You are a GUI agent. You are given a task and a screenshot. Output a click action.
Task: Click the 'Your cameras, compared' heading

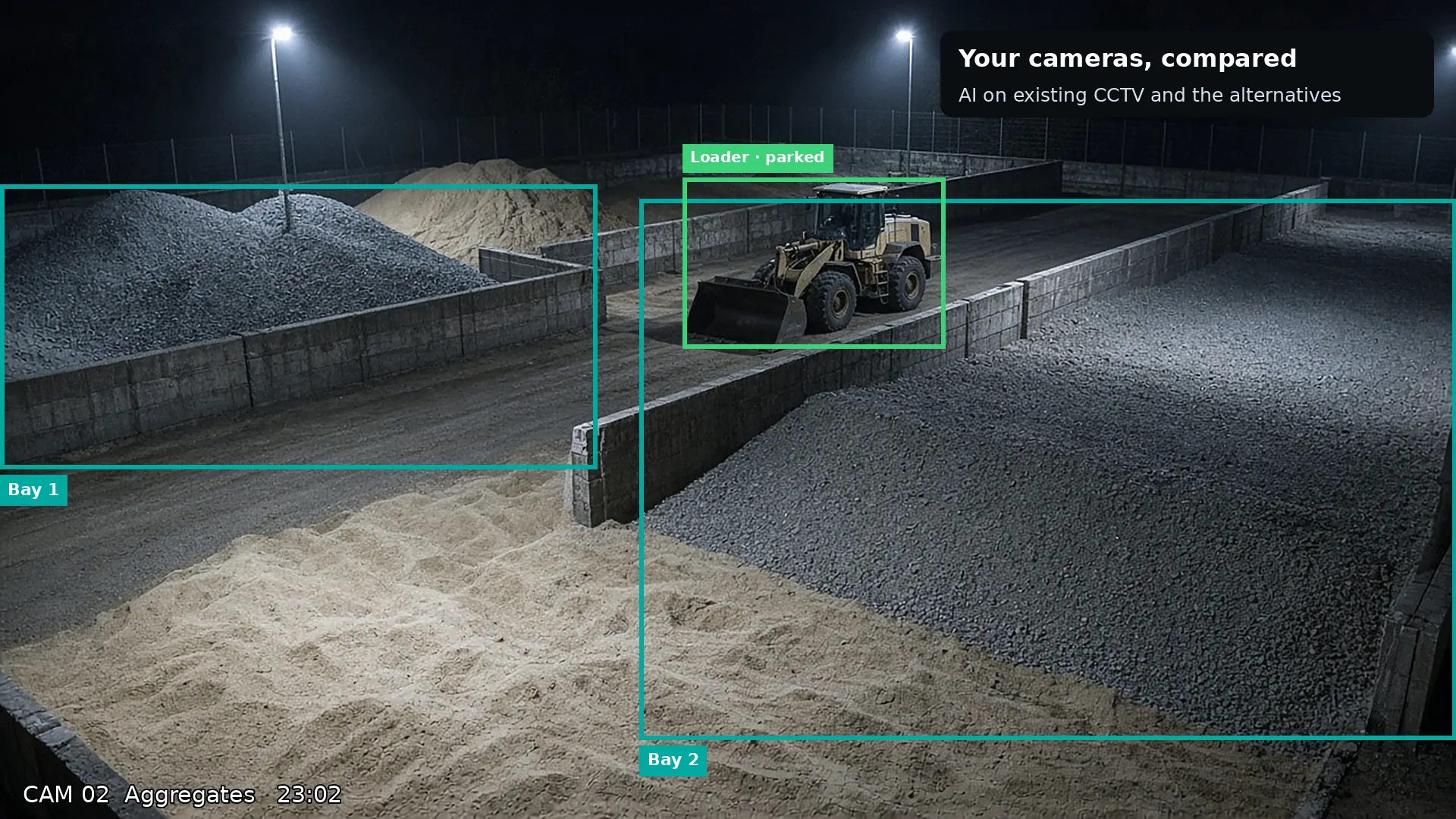(x=1127, y=58)
